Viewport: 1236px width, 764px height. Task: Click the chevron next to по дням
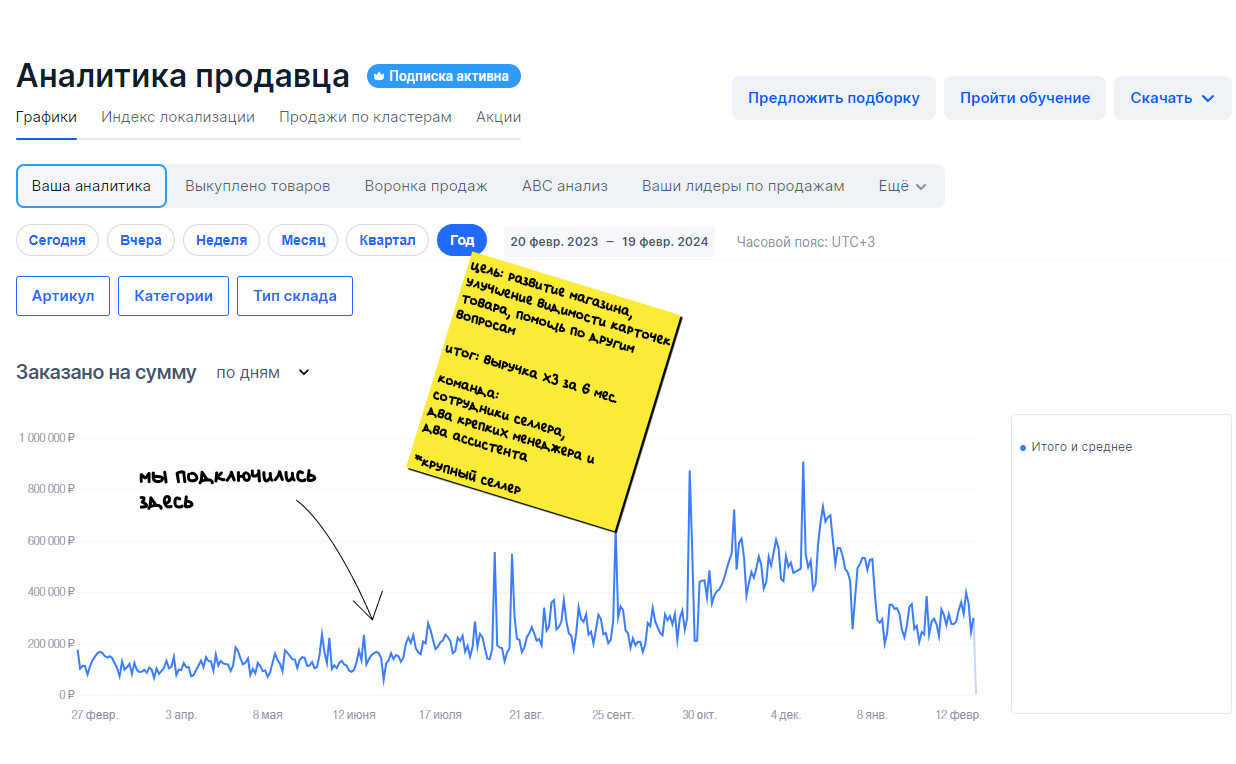304,373
